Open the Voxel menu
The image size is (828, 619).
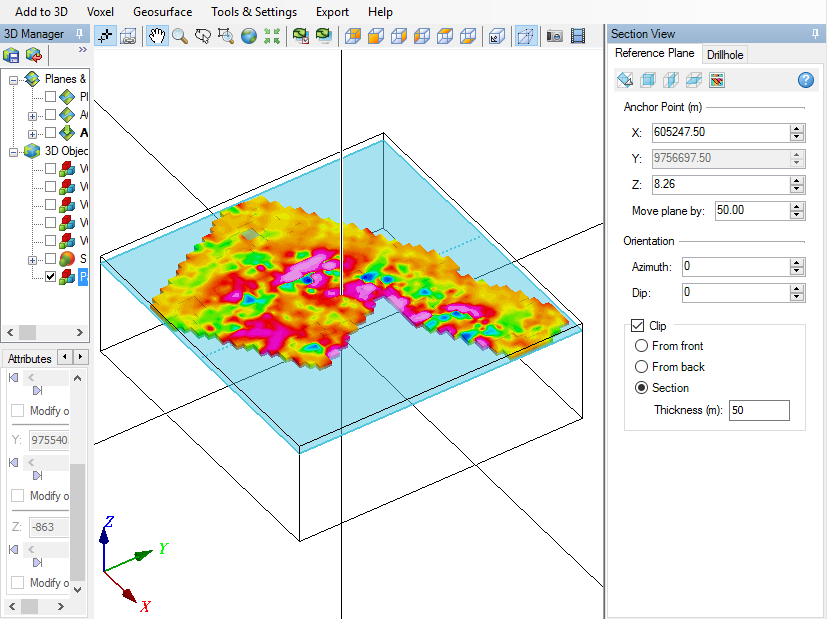coord(100,12)
